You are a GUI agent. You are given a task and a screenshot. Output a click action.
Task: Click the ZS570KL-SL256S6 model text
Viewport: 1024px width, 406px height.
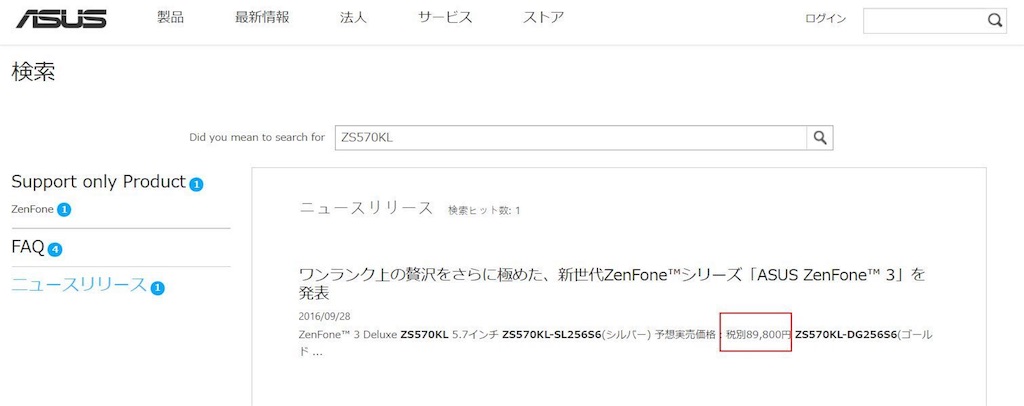pos(551,335)
